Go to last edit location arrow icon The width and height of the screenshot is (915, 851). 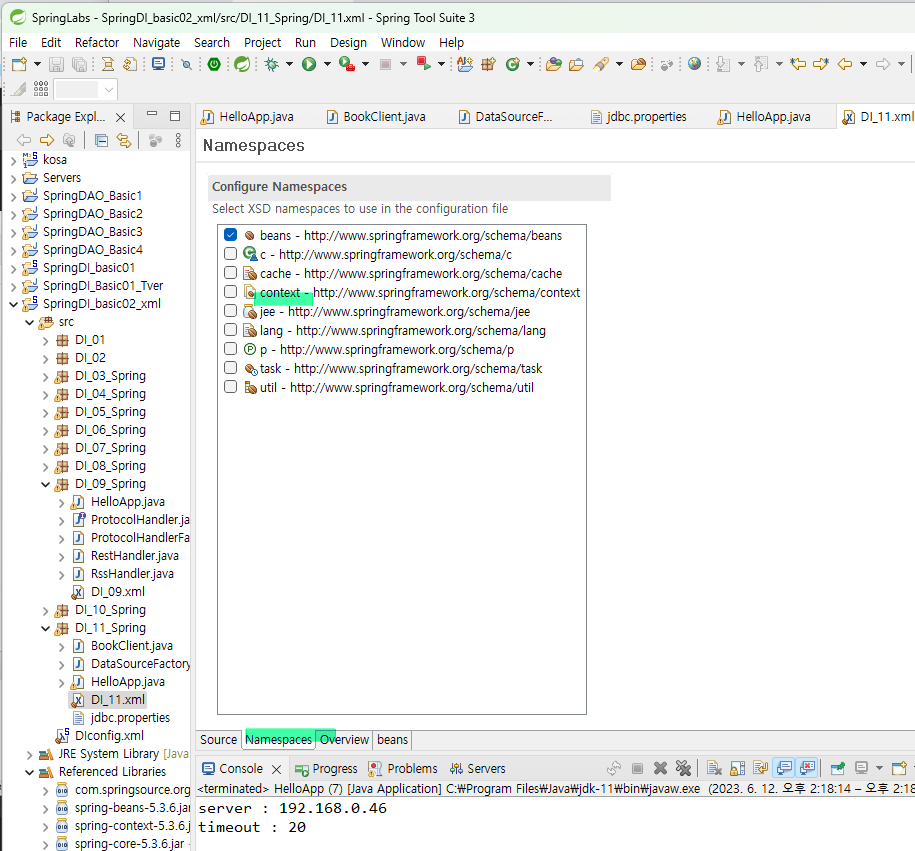click(x=798, y=64)
